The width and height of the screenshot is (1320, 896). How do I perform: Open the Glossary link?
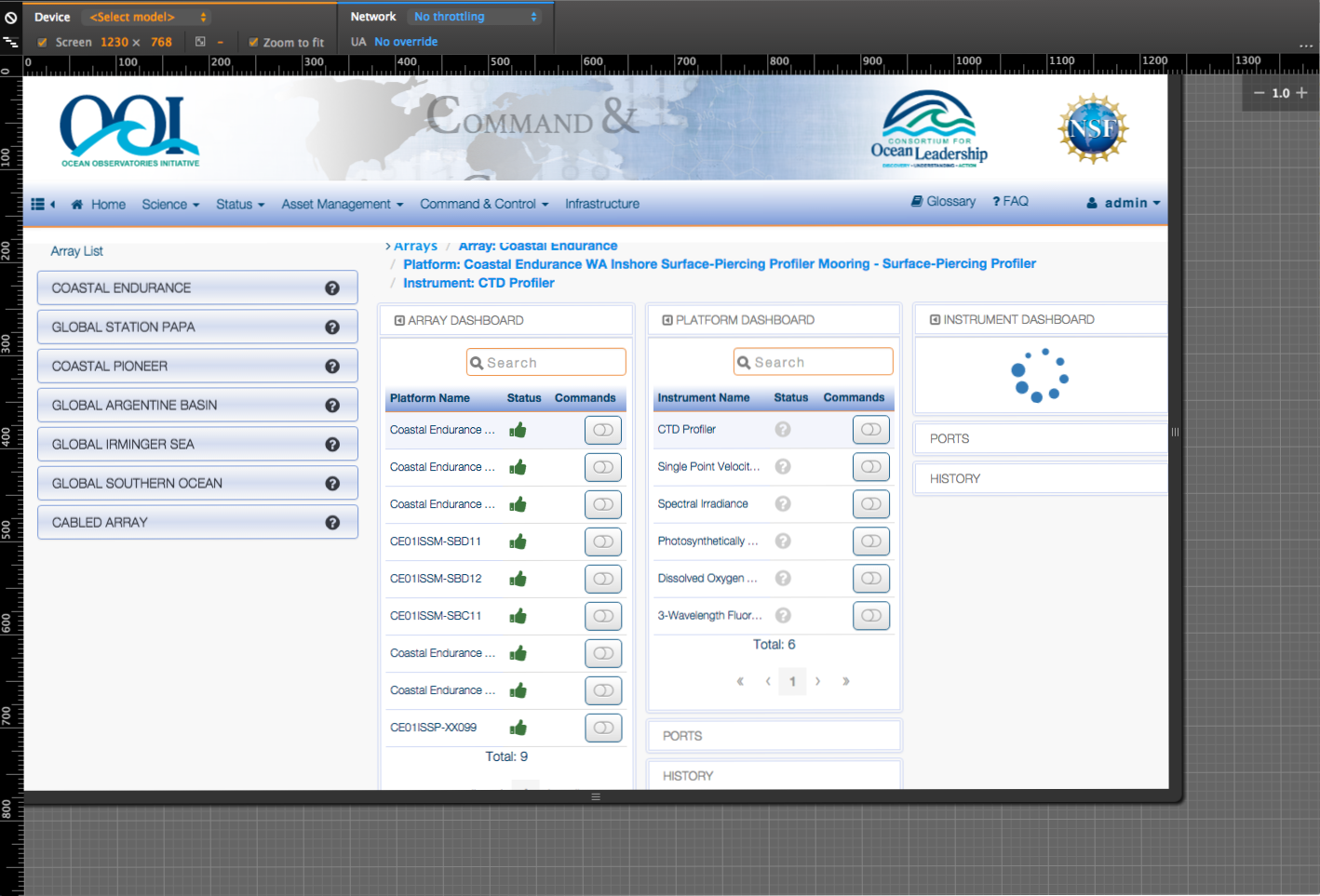click(943, 202)
